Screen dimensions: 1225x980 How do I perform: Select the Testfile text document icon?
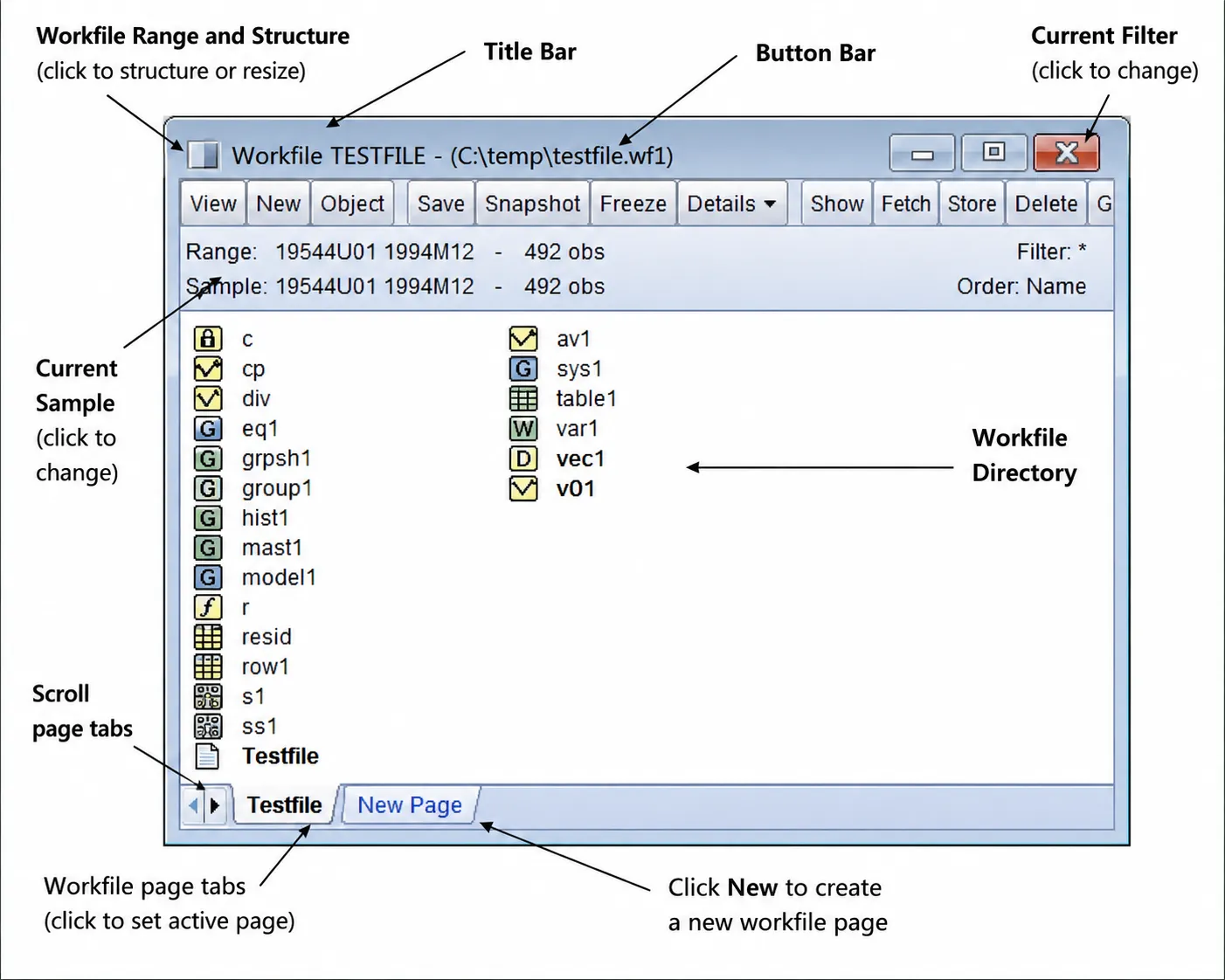(x=208, y=756)
